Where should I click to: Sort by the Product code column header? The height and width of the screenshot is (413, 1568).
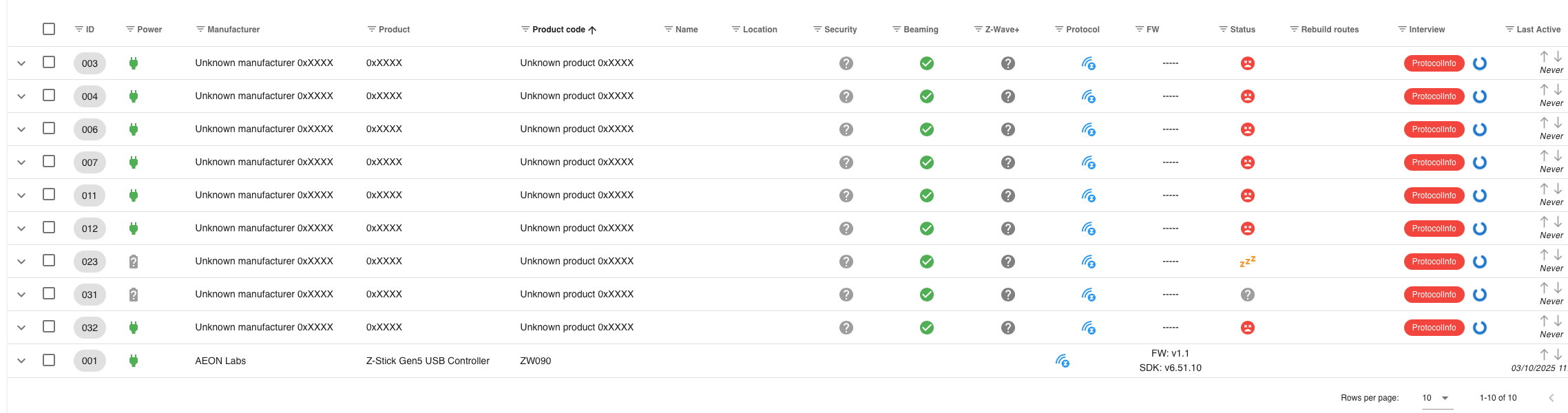(x=558, y=30)
